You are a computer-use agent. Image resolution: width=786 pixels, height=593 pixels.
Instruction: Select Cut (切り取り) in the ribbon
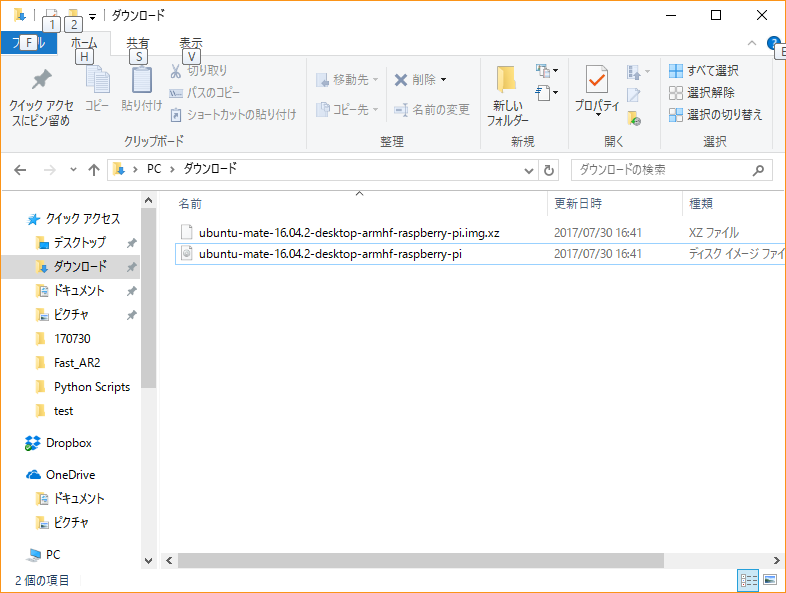199,71
